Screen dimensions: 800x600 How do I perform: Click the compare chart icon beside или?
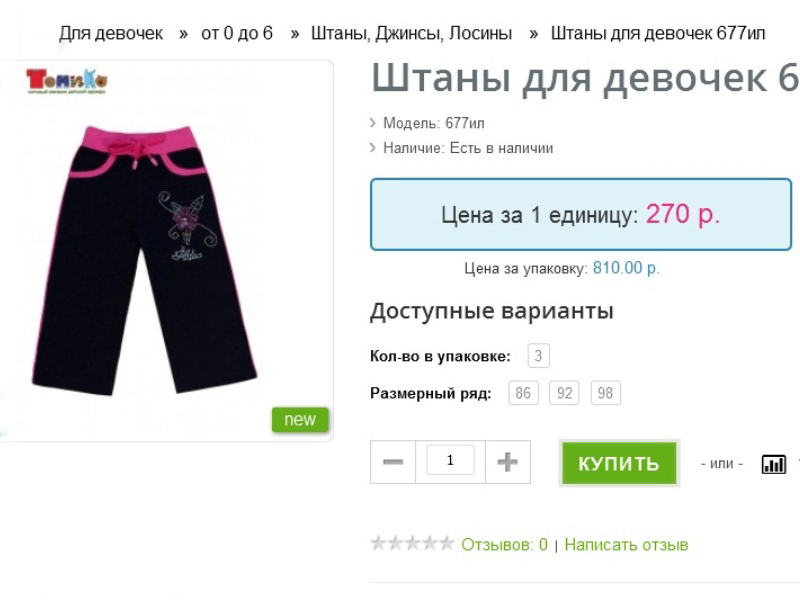point(773,464)
